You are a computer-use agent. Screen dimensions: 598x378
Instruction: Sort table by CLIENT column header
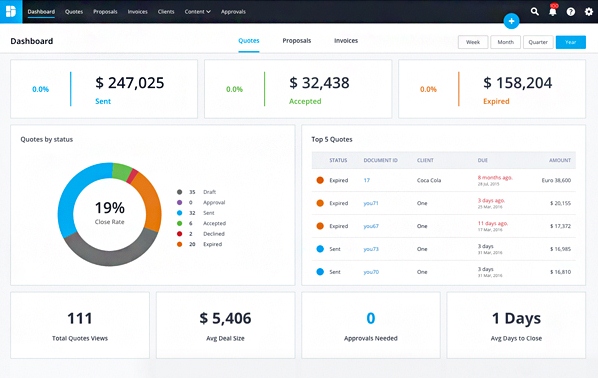[425, 160]
